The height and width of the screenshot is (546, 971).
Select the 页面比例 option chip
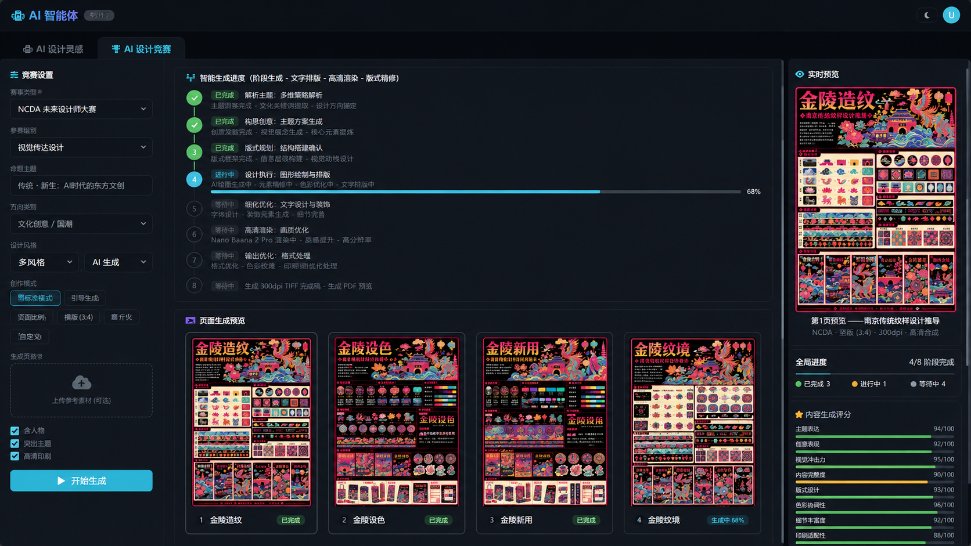tap(32, 317)
